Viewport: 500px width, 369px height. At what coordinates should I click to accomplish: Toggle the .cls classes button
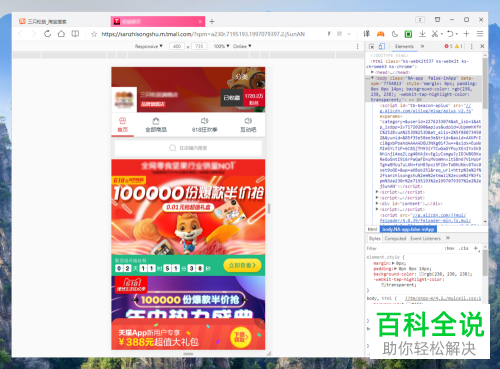pos(464,248)
